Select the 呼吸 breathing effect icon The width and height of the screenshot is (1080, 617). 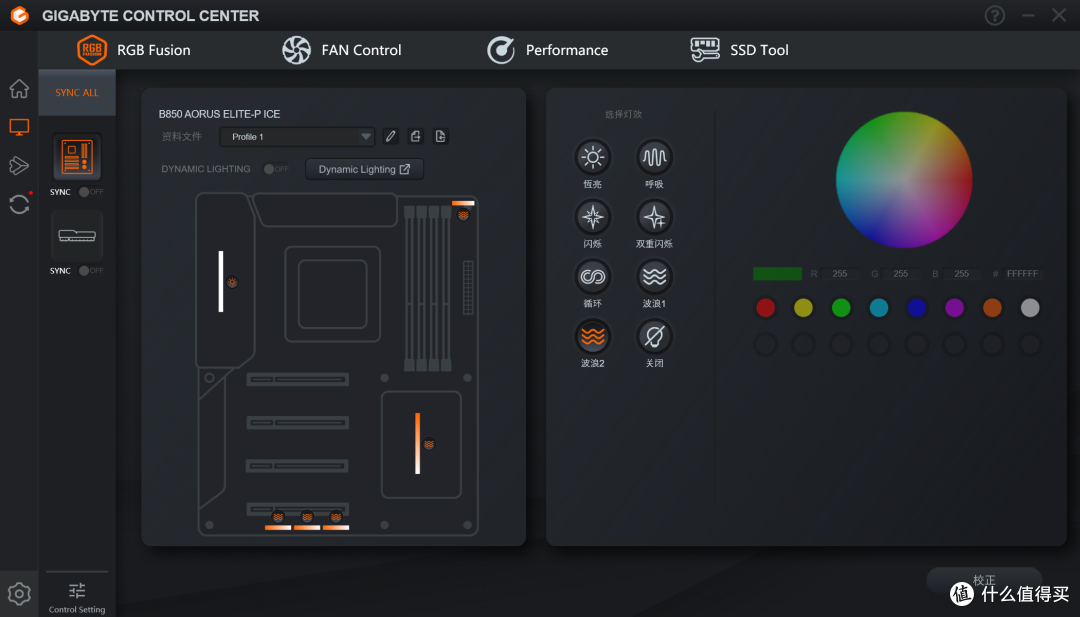(x=654, y=157)
